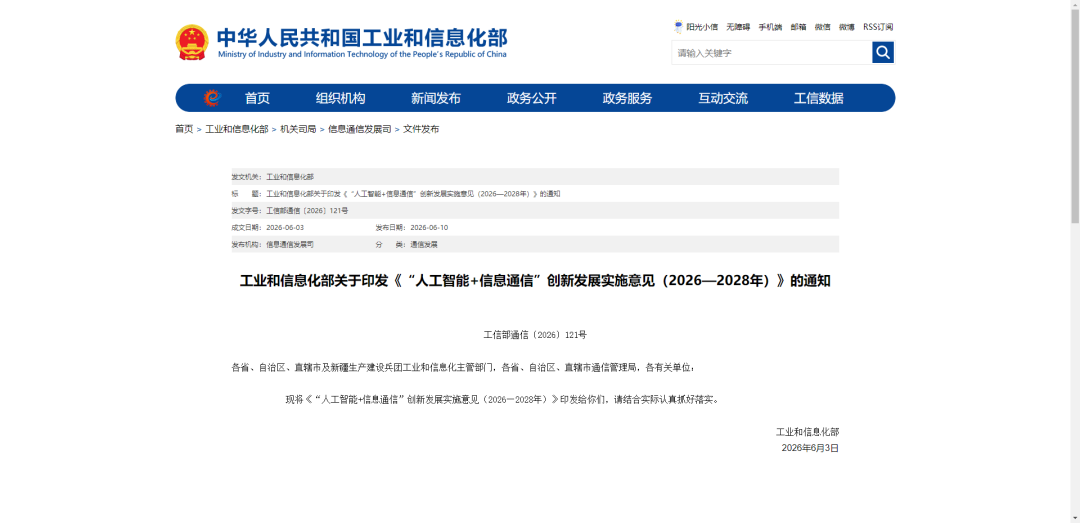The image size is (1080, 523).
Task: Click the red swirl icon in nav bar
Action: point(212,98)
